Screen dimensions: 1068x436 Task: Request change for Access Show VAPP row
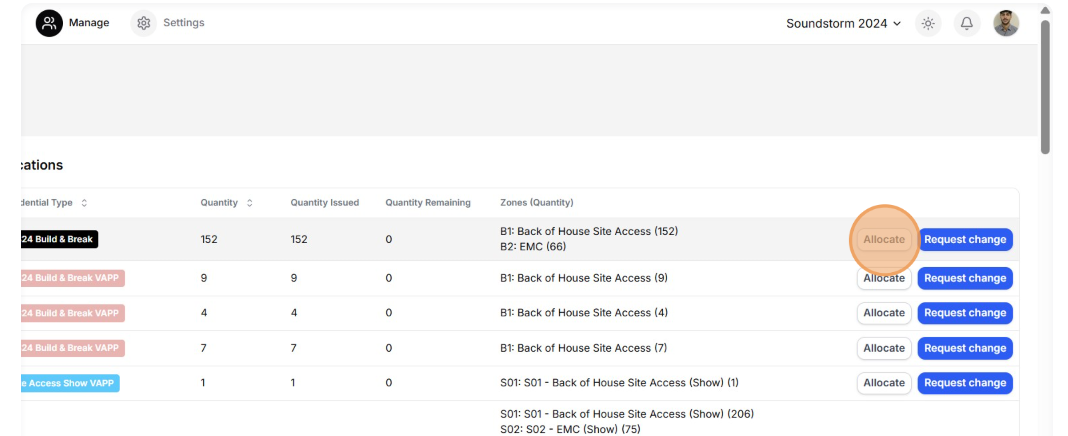pos(965,383)
